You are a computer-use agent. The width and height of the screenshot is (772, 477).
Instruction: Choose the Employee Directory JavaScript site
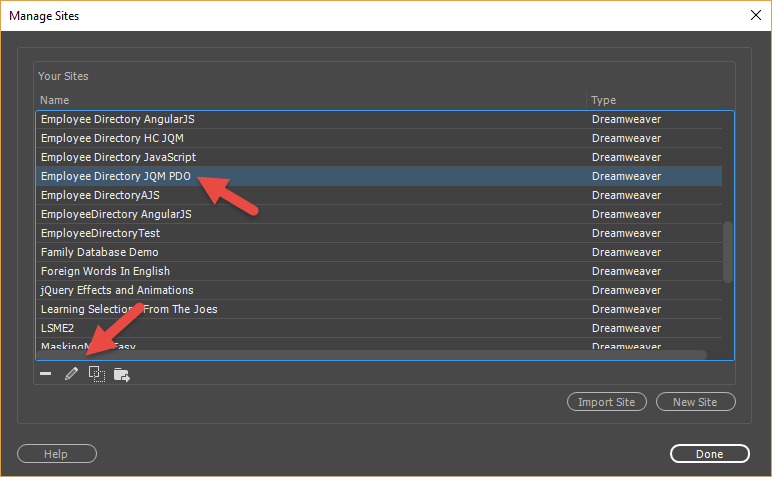118,157
